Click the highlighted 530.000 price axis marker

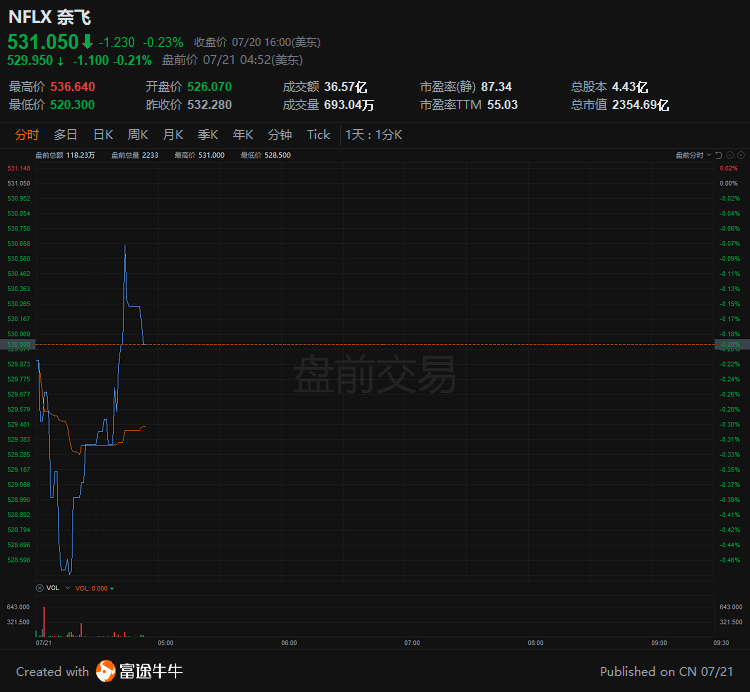click(17, 344)
